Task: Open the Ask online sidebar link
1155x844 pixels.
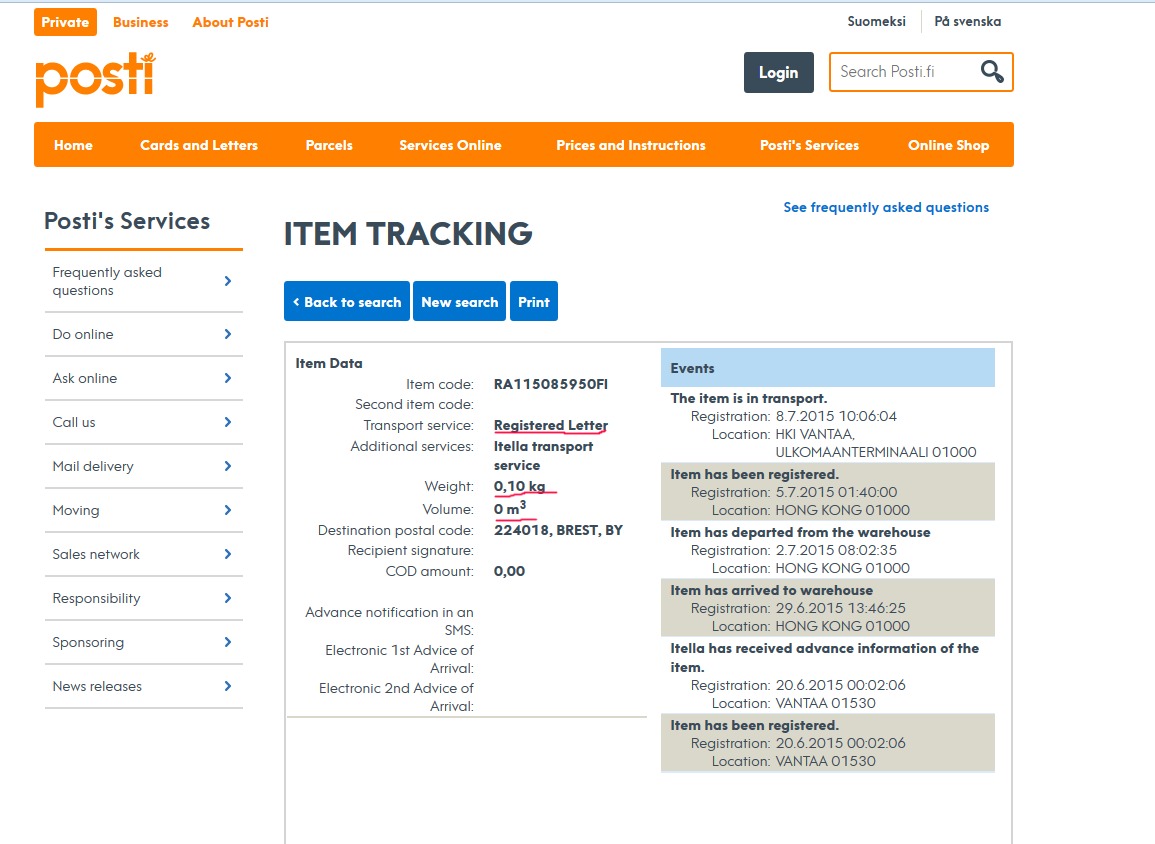Action: (x=85, y=379)
